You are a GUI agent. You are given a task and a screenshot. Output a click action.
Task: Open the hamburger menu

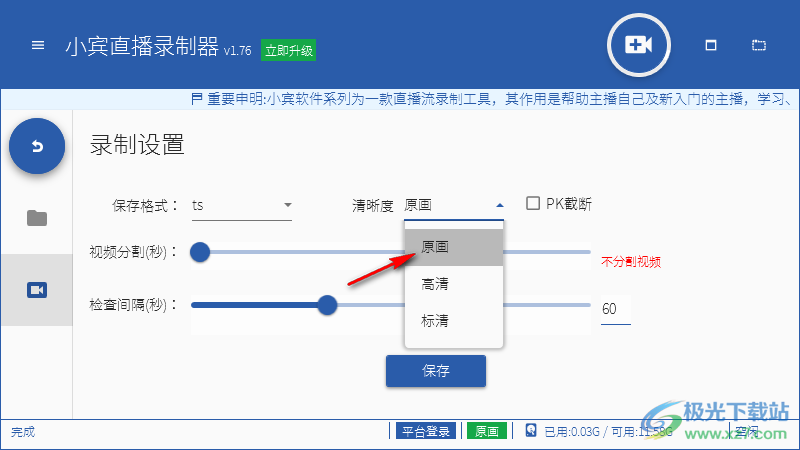(38, 45)
